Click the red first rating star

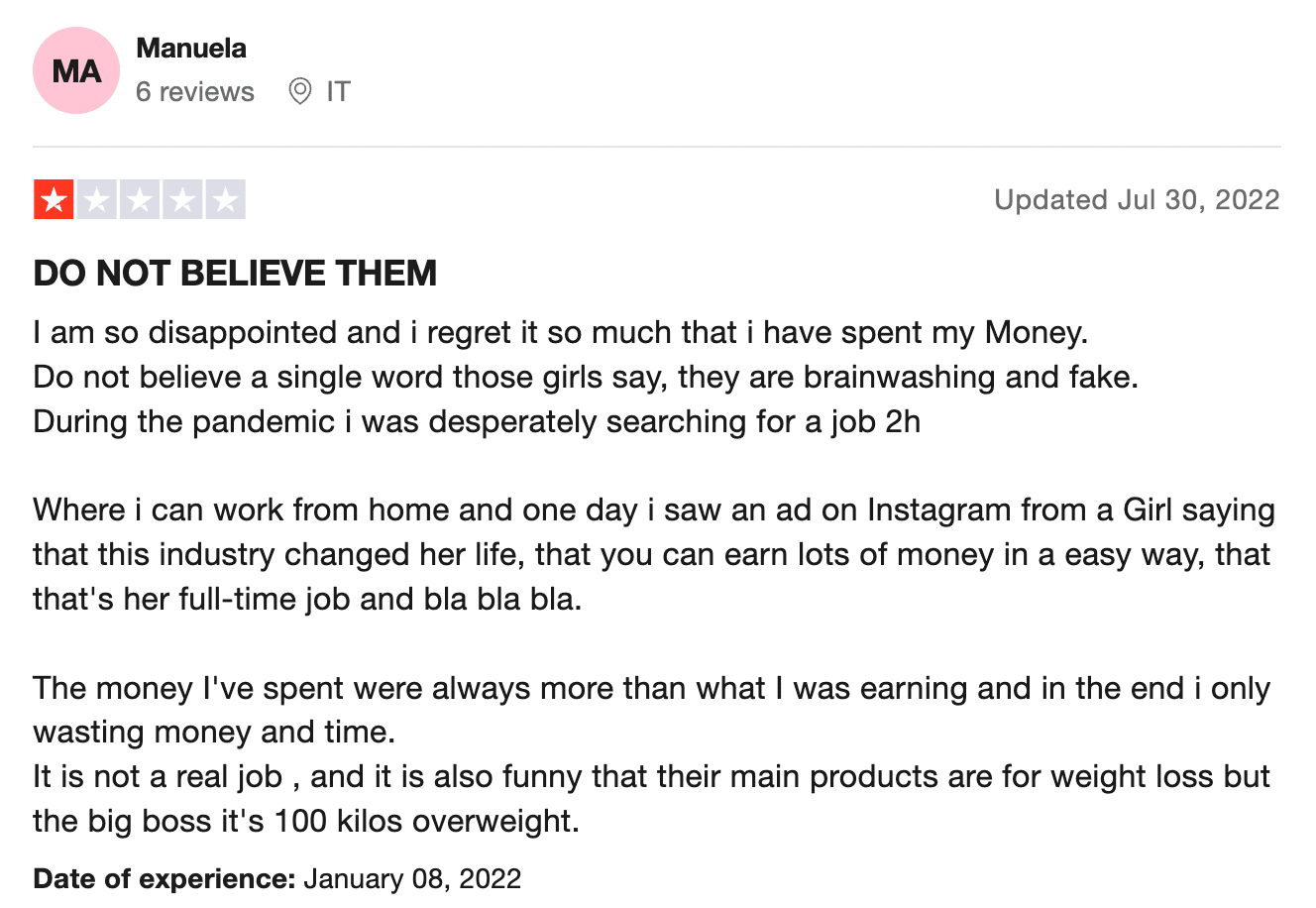(54, 200)
